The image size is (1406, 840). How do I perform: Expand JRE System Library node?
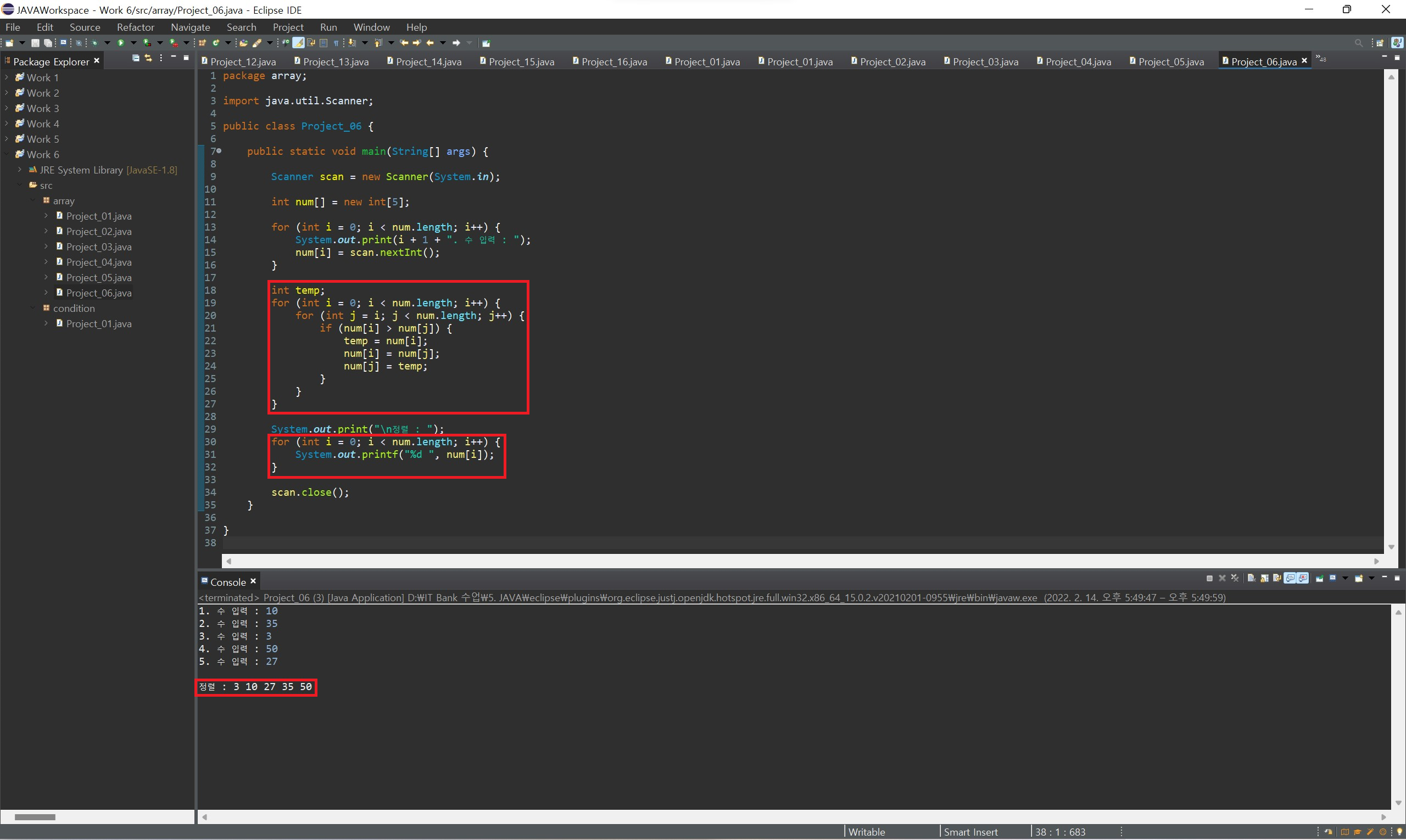(x=20, y=170)
